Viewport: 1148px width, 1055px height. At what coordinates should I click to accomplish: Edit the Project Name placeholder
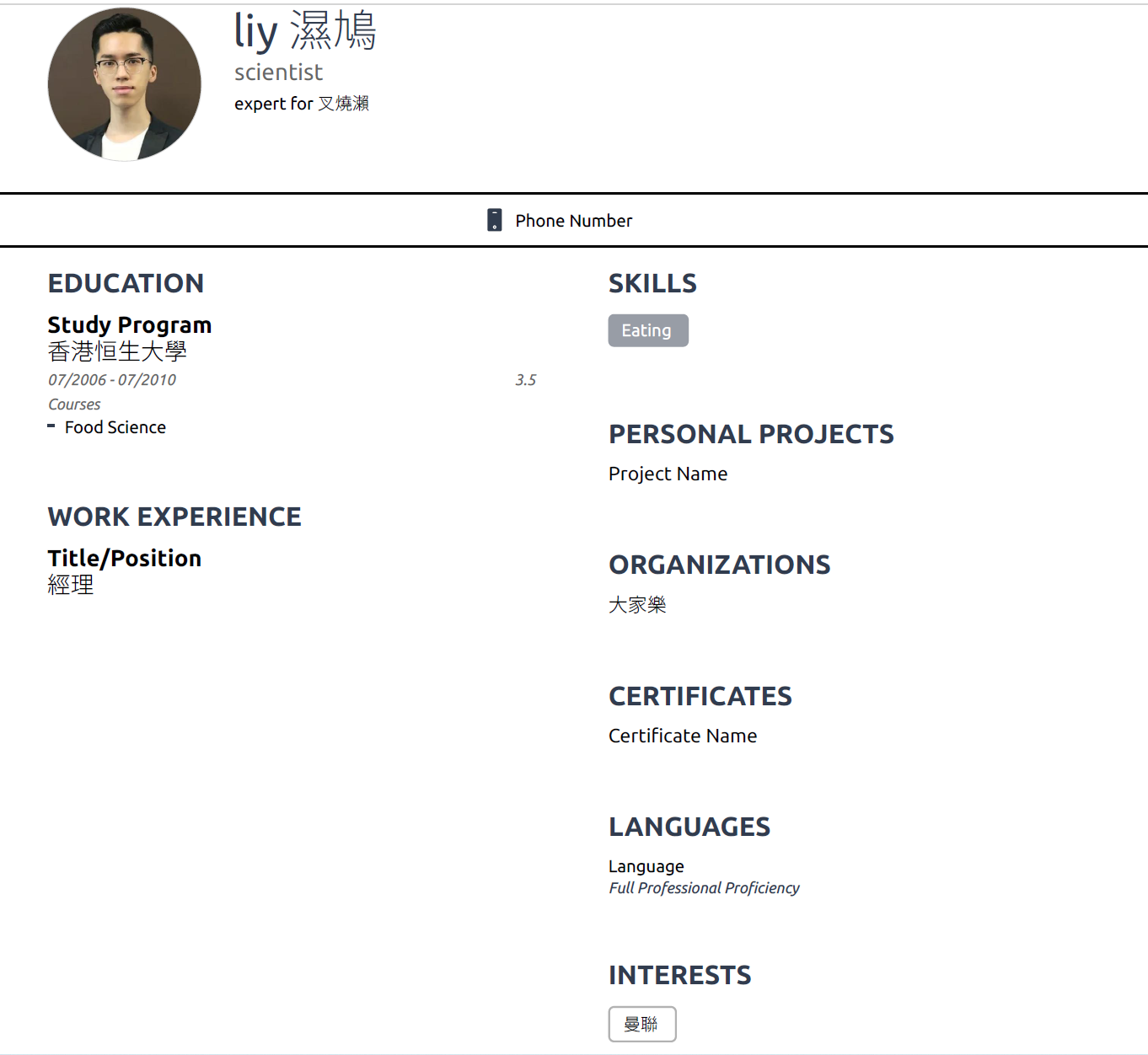[x=668, y=474]
